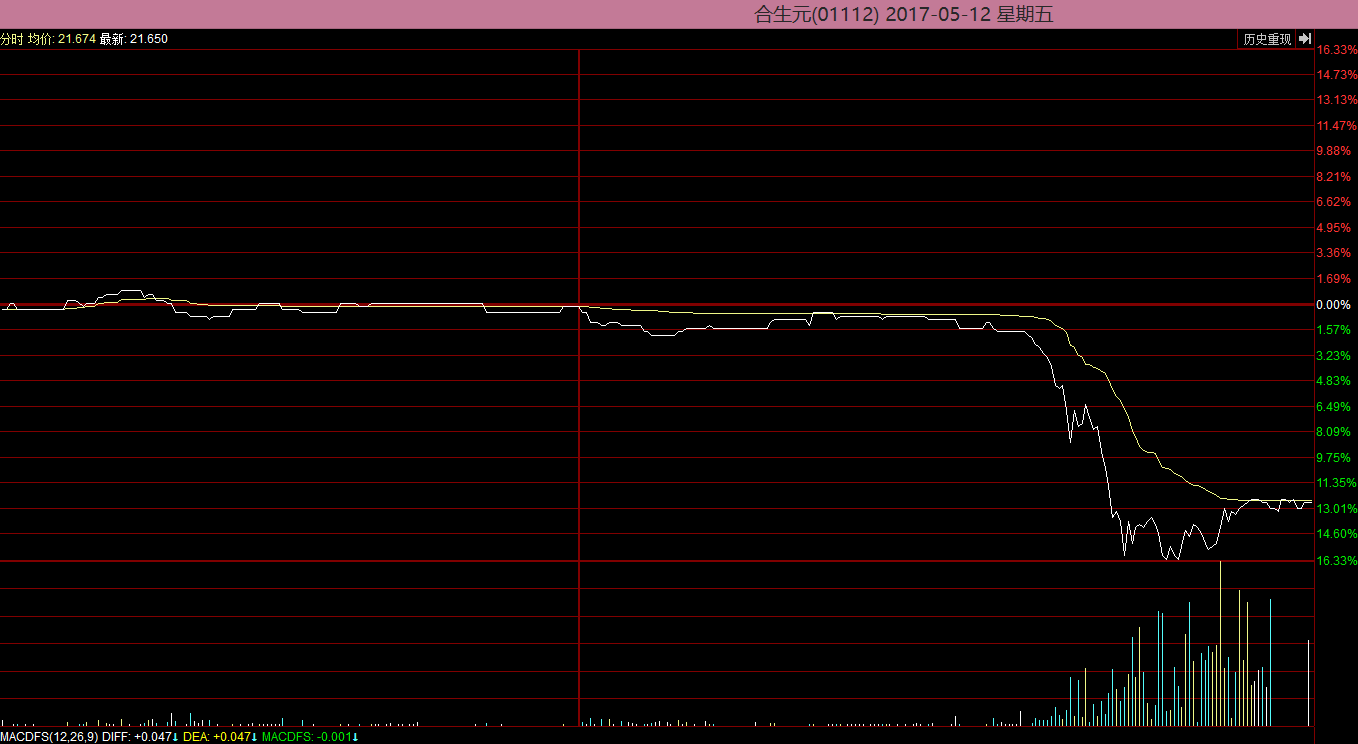Click the red 3.36% axis label
The image size is (1358, 744).
[x=1334, y=253]
